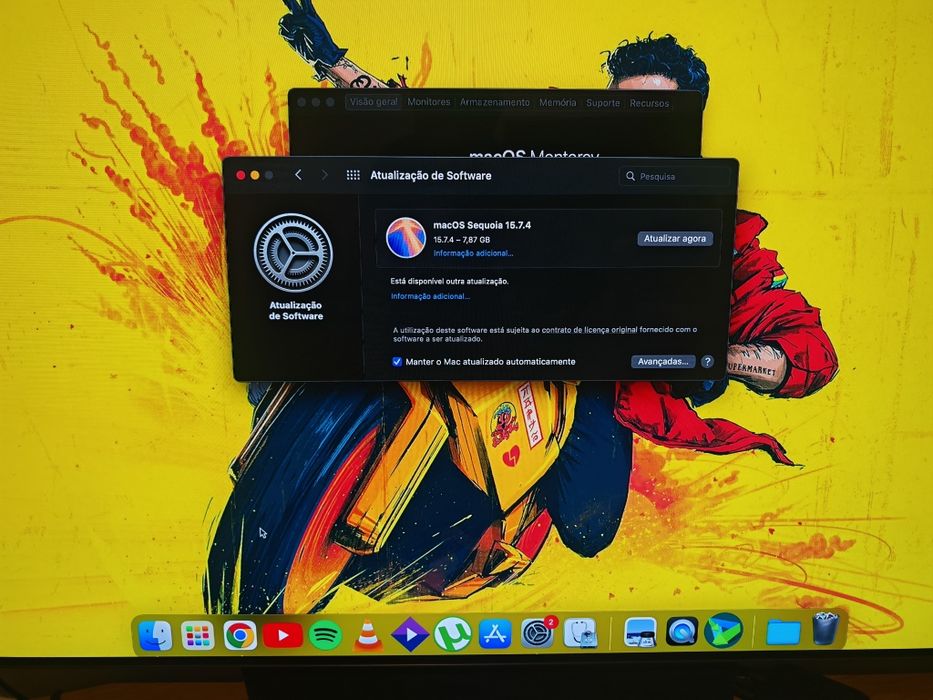
Task: Open 'Suporte' tab in About window
Action: coord(603,103)
